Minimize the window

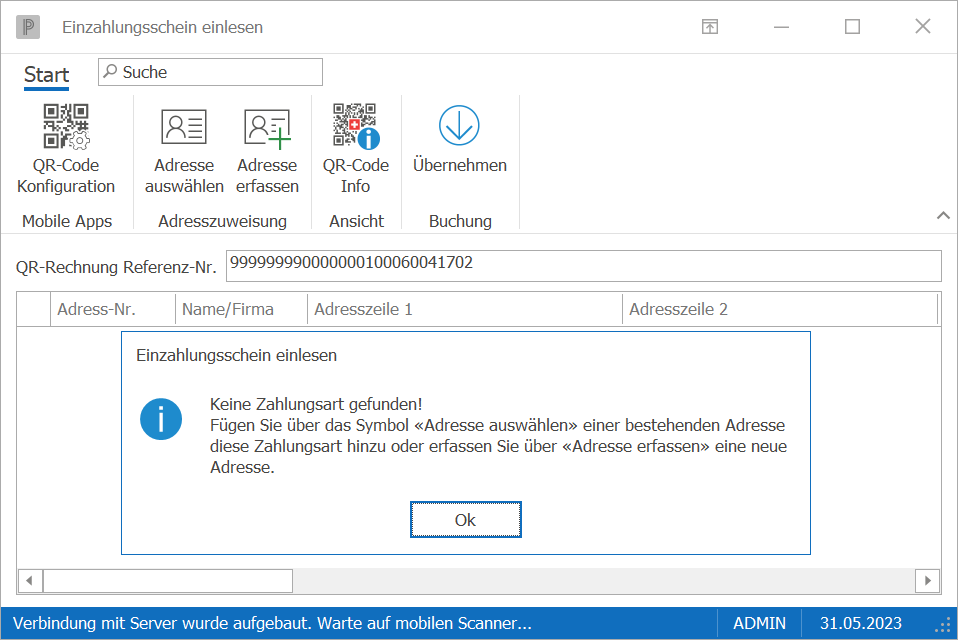pos(781,27)
